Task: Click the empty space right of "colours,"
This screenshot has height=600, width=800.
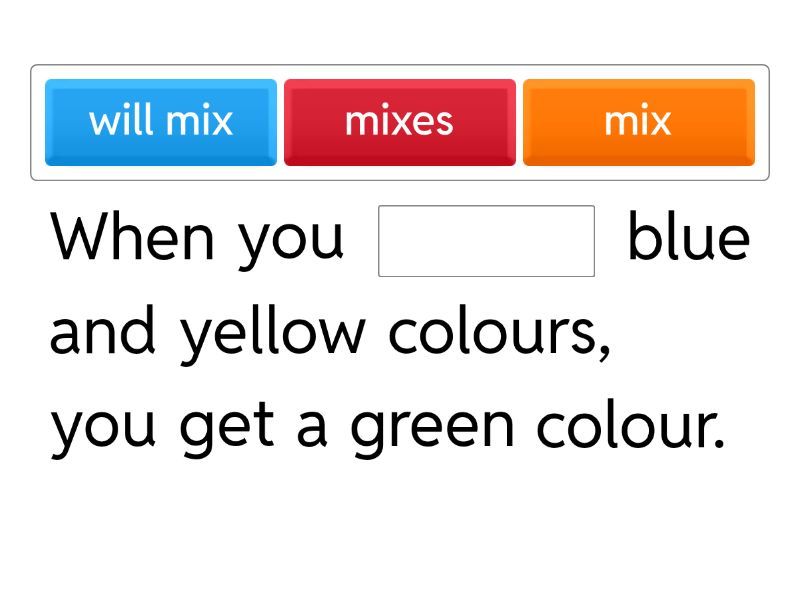Action: coord(700,332)
